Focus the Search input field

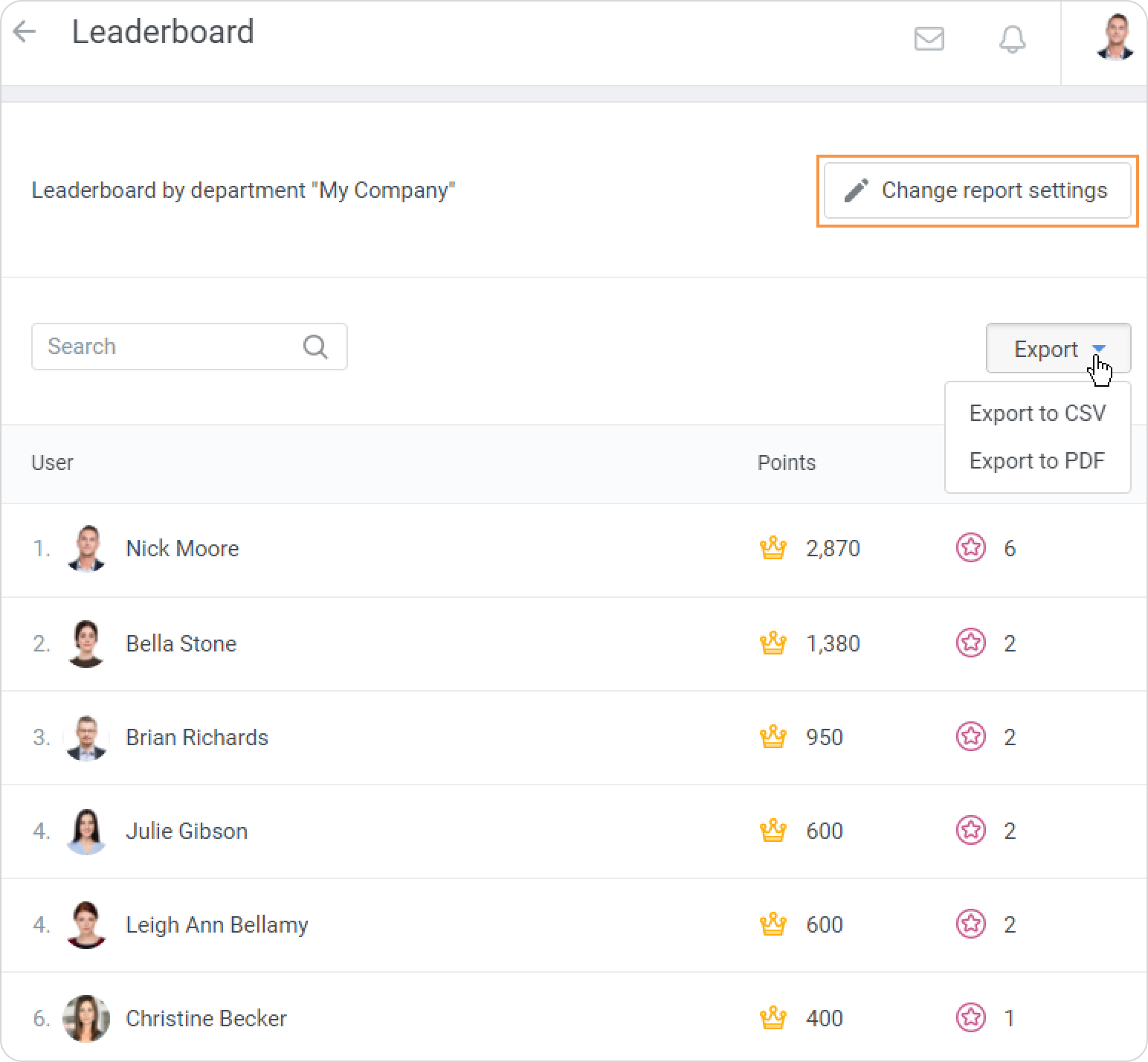click(167, 347)
